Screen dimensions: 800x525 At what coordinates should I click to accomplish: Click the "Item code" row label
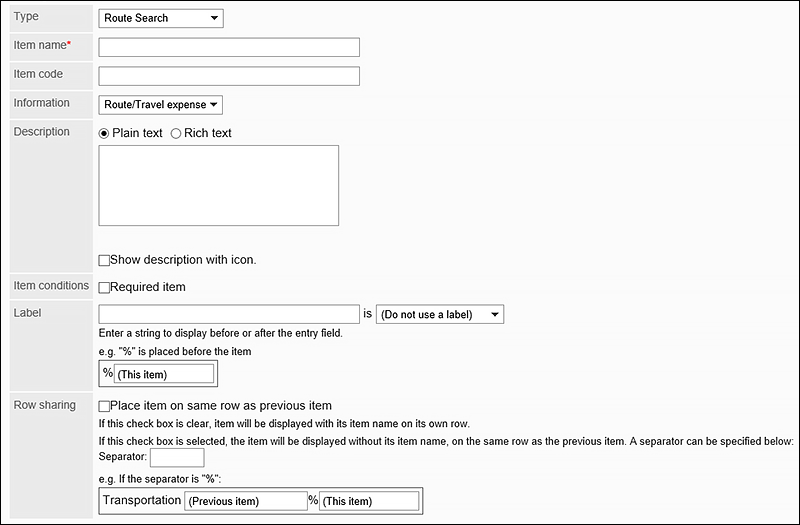click(x=38, y=74)
